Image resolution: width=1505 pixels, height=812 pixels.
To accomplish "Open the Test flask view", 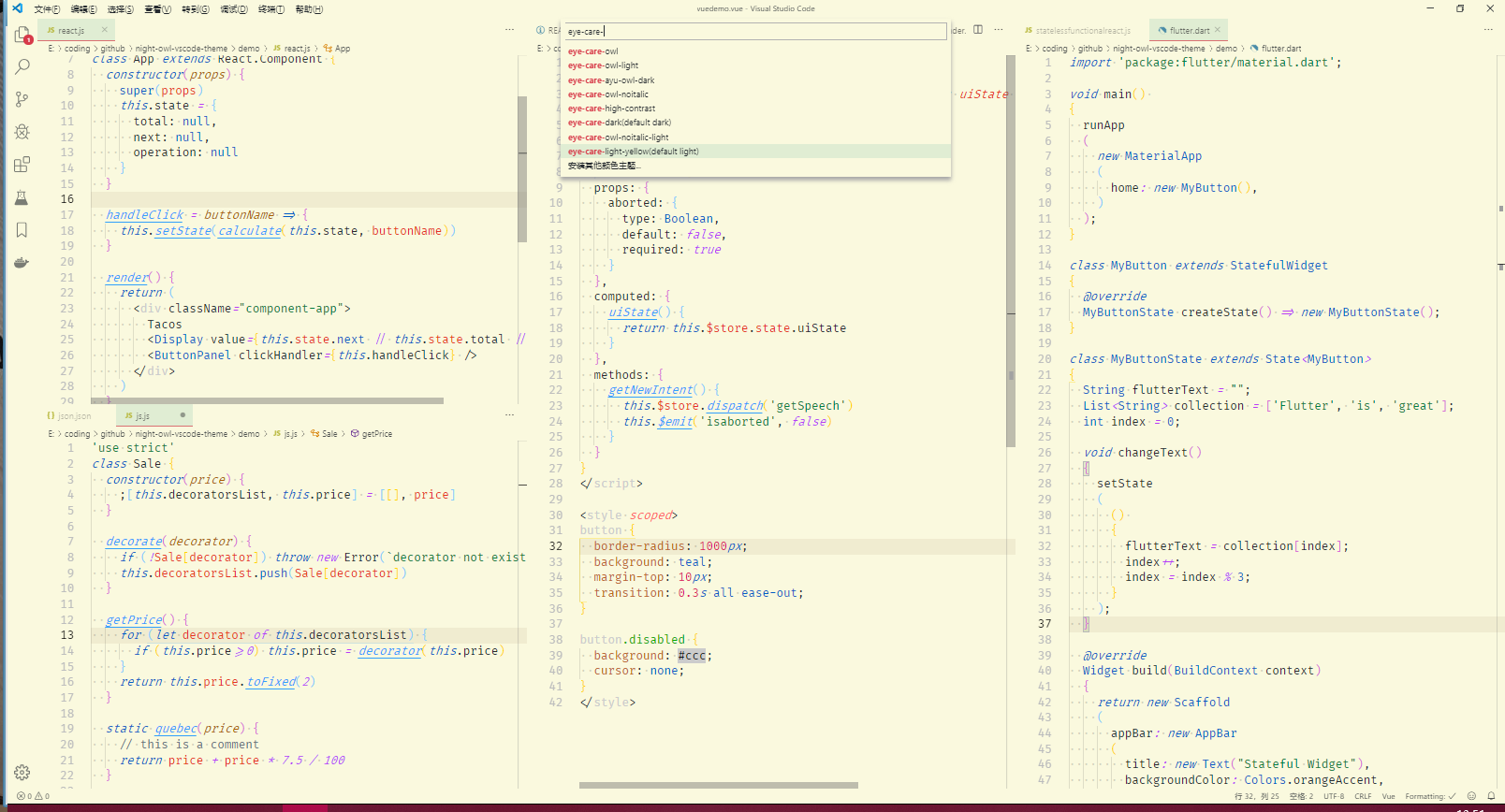I will pos(22,197).
